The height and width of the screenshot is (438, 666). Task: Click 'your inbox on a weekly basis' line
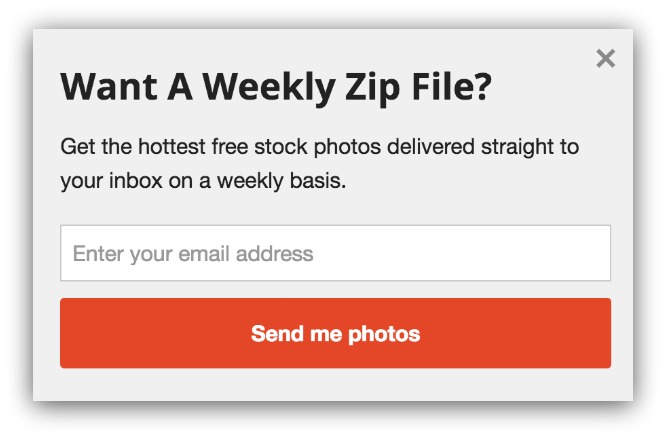point(203,181)
